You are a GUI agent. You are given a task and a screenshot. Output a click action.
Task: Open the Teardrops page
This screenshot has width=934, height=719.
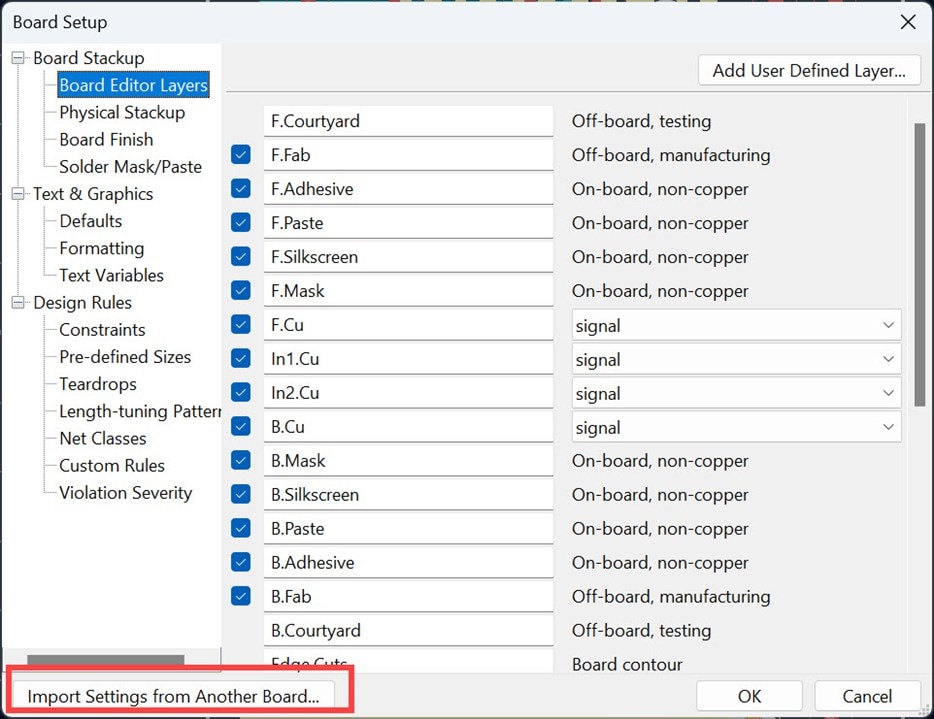98,384
